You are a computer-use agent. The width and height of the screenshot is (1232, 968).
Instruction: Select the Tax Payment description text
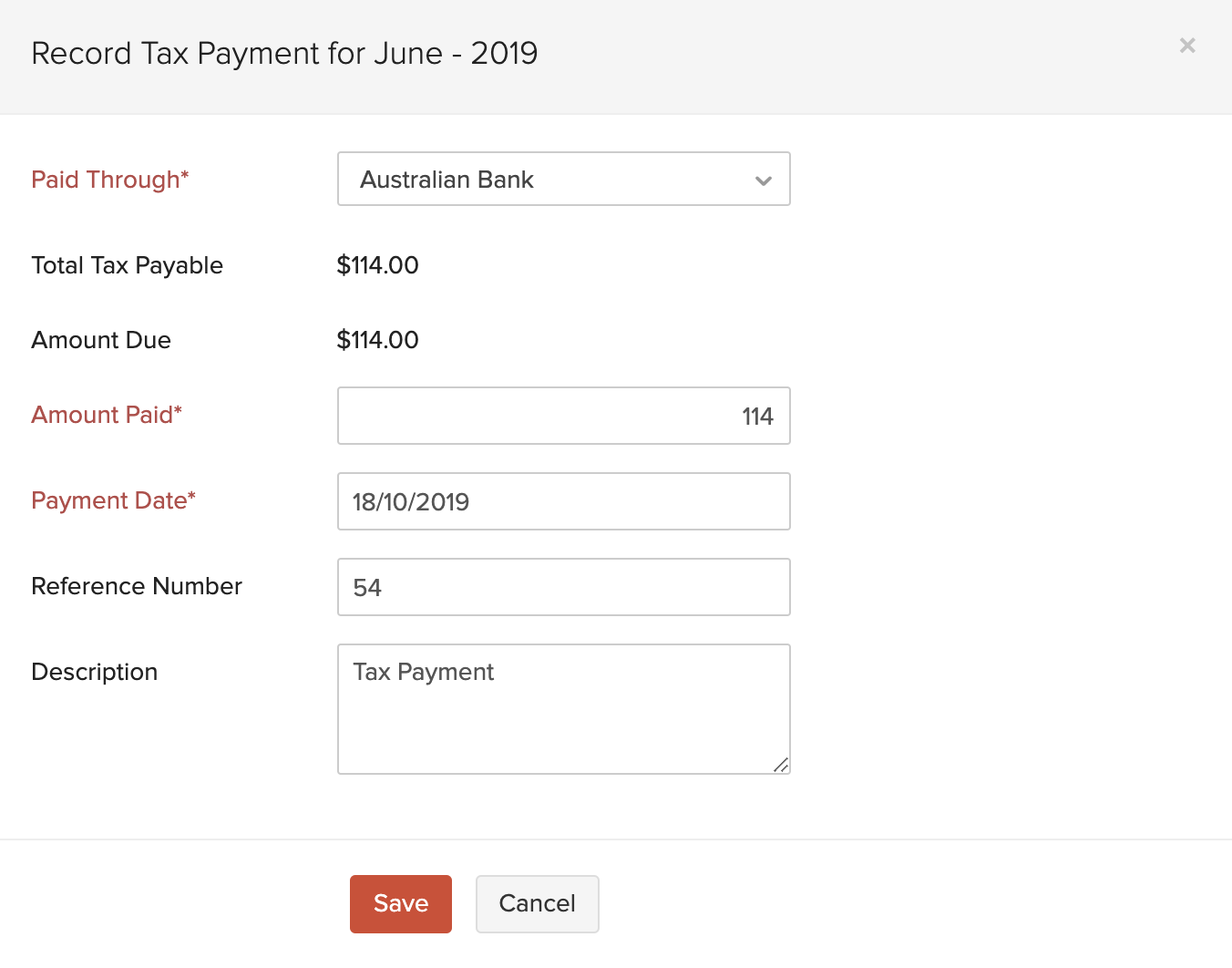click(x=423, y=672)
